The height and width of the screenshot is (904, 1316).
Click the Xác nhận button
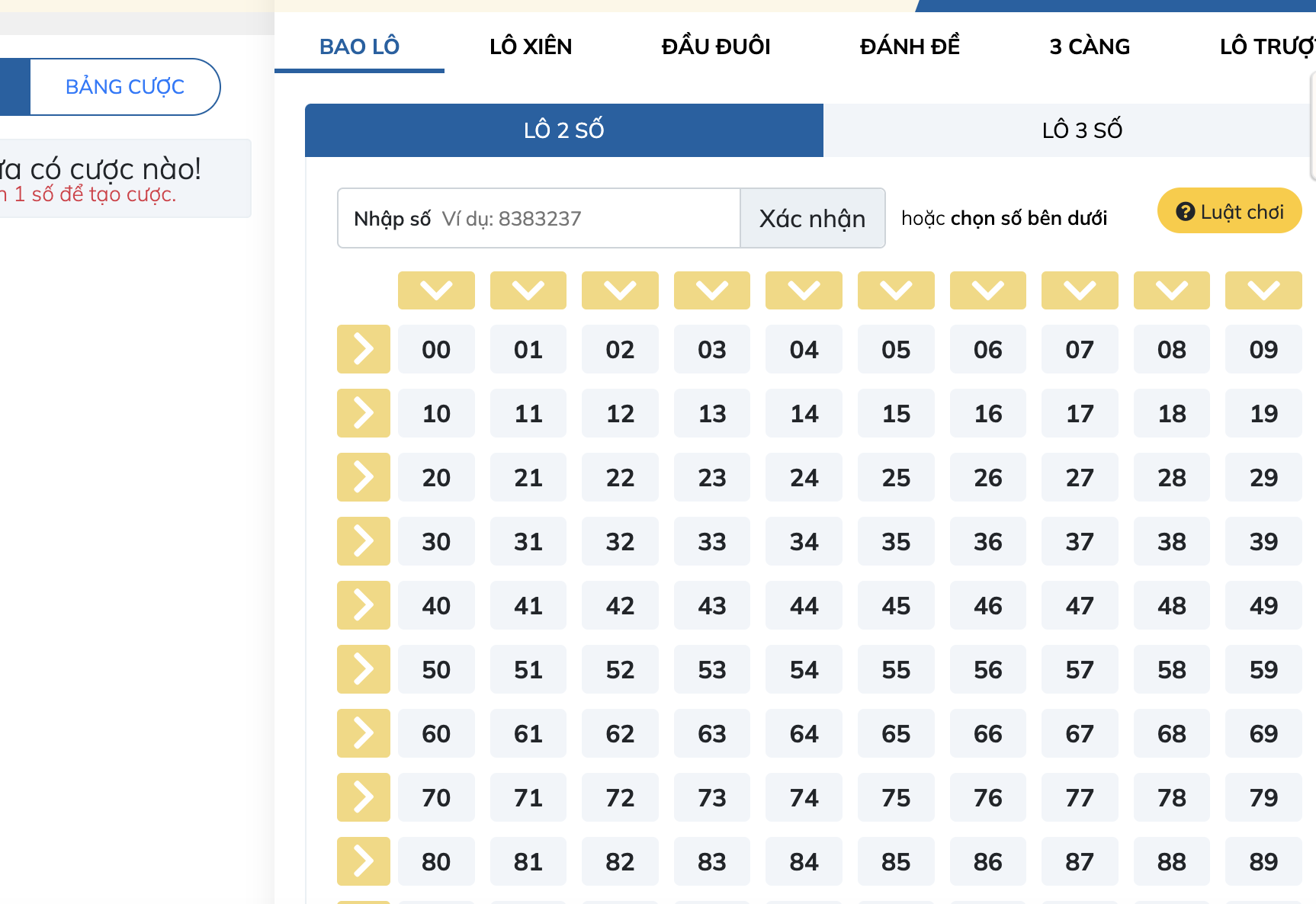[x=812, y=218]
